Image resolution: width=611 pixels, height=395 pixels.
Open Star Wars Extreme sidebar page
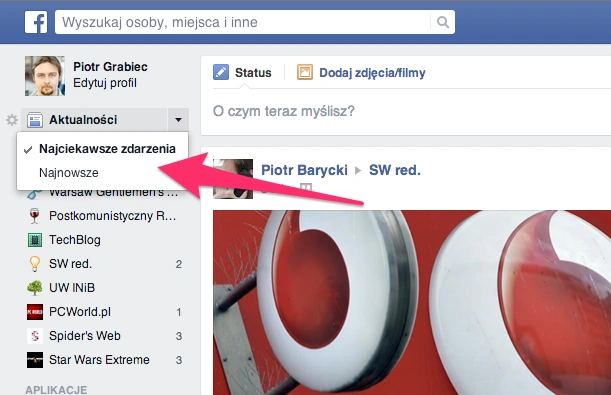coord(99,360)
